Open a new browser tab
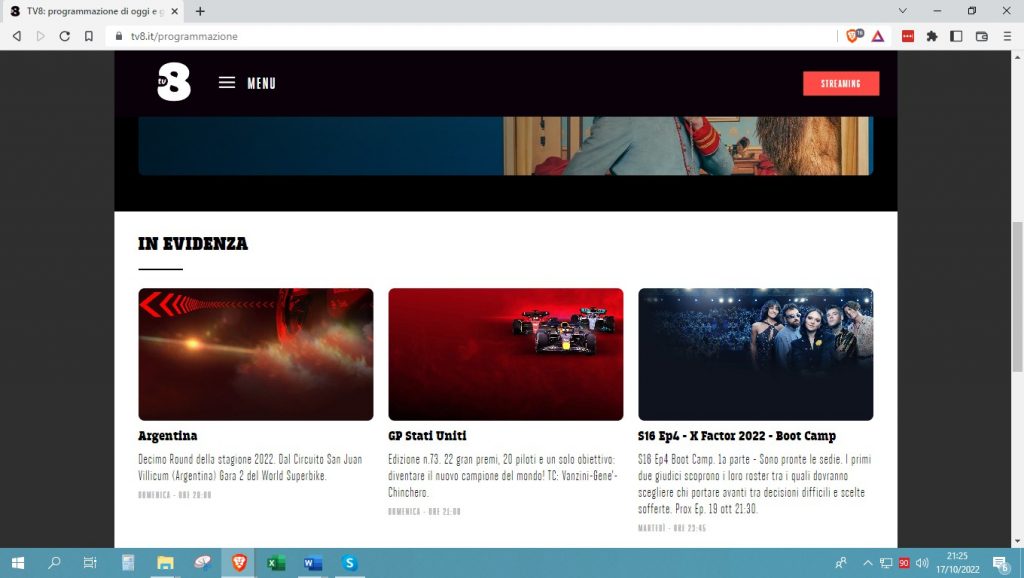The height and width of the screenshot is (578, 1024). pos(200,11)
